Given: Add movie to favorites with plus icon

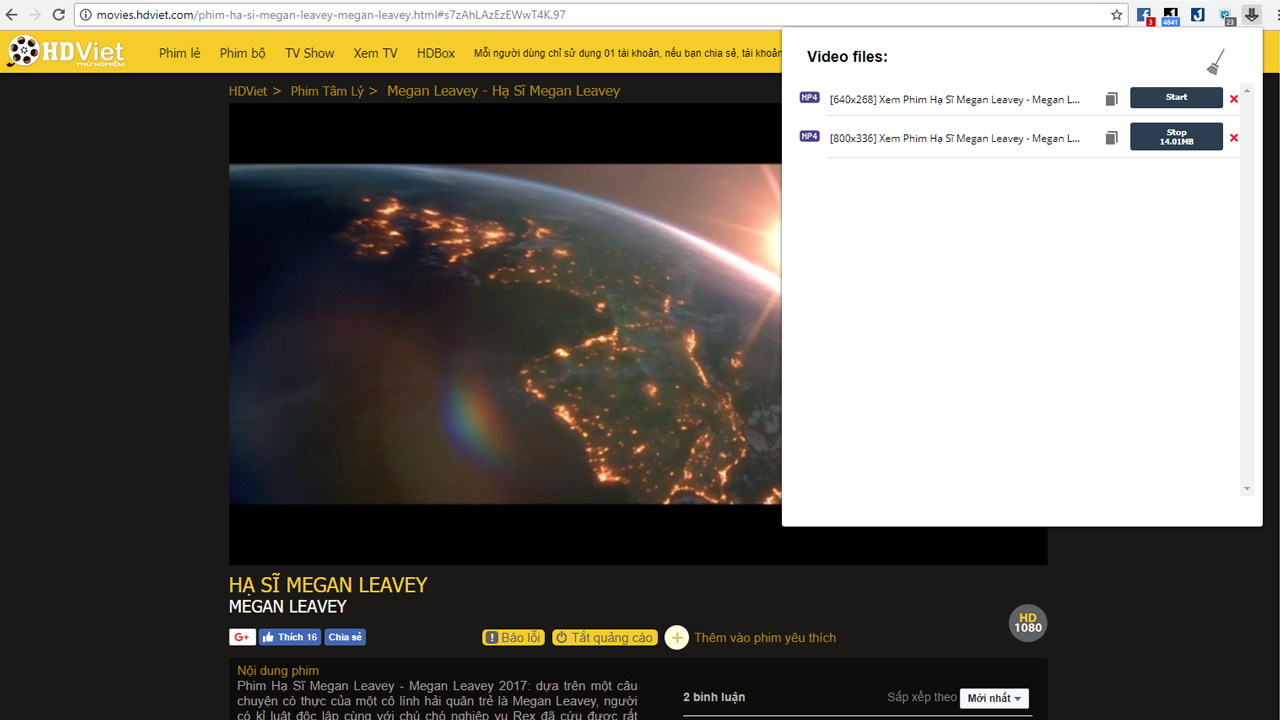Looking at the screenshot, I should (677, 637).
